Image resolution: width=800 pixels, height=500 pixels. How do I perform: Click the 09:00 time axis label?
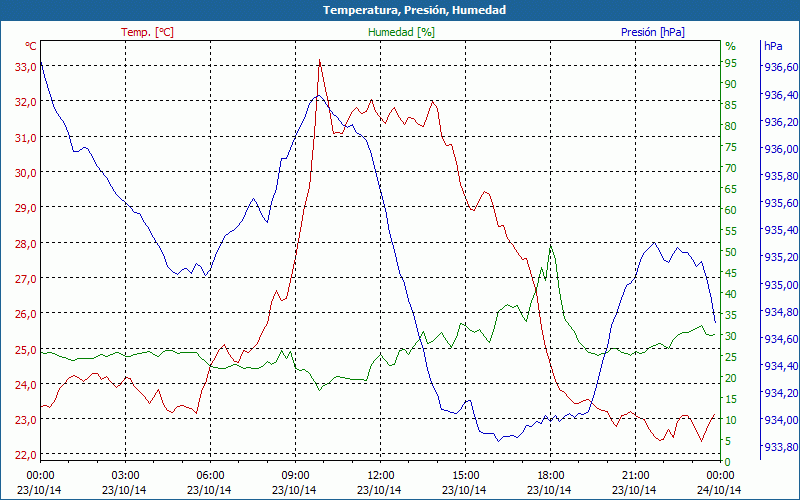pyautogui.click(x=295, y=477)
